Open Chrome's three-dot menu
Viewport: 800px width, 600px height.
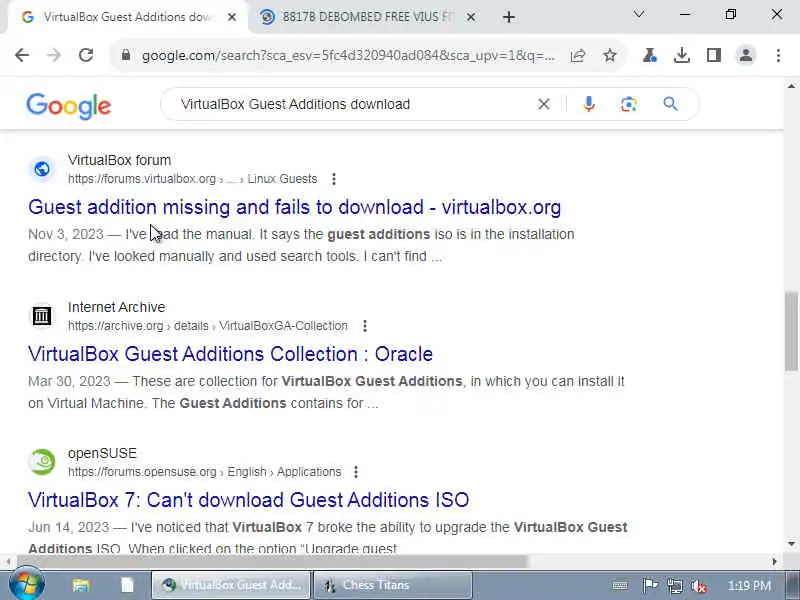(778, 55)
